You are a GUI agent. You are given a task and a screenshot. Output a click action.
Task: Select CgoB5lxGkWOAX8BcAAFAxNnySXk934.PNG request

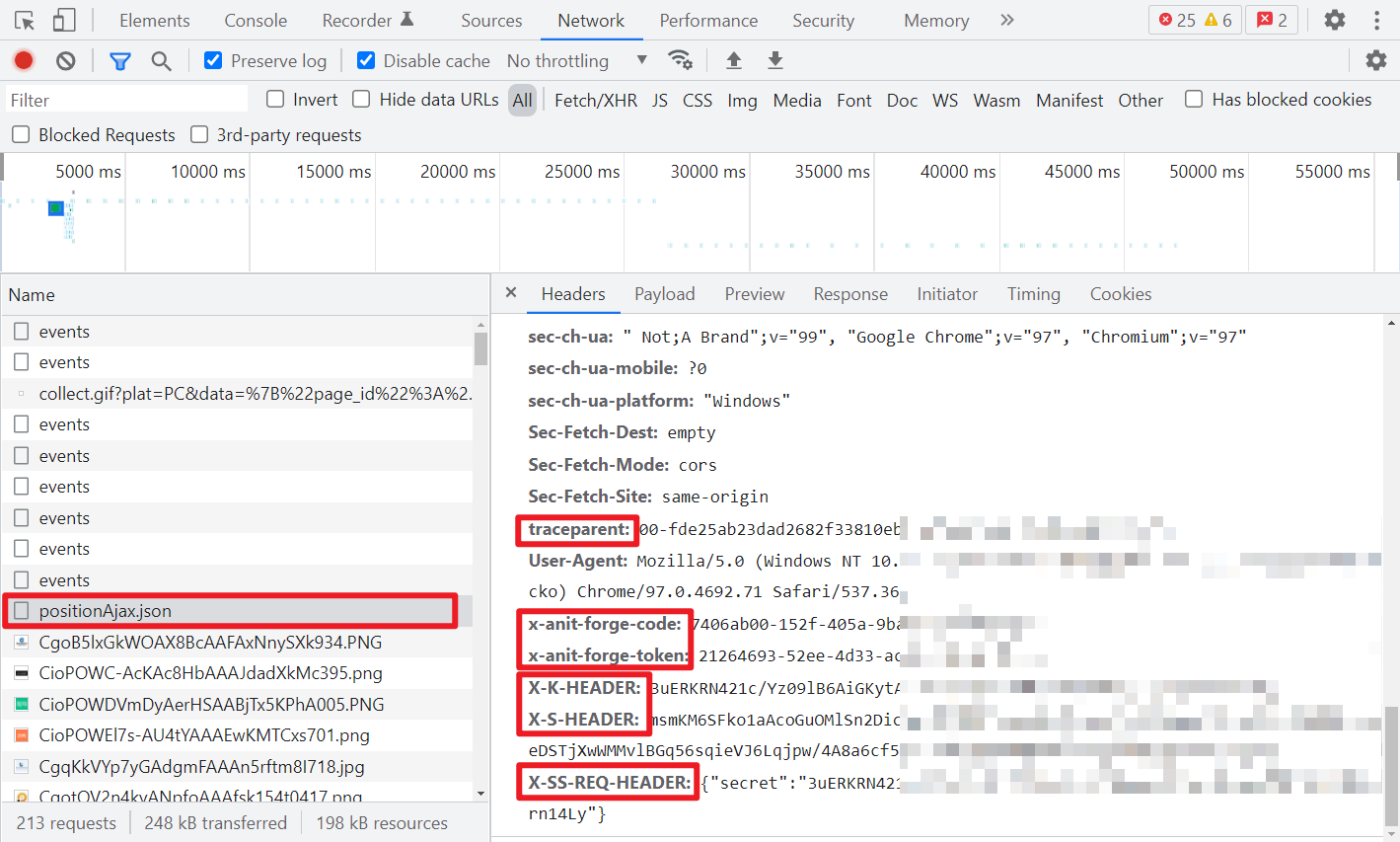(237, 642)
